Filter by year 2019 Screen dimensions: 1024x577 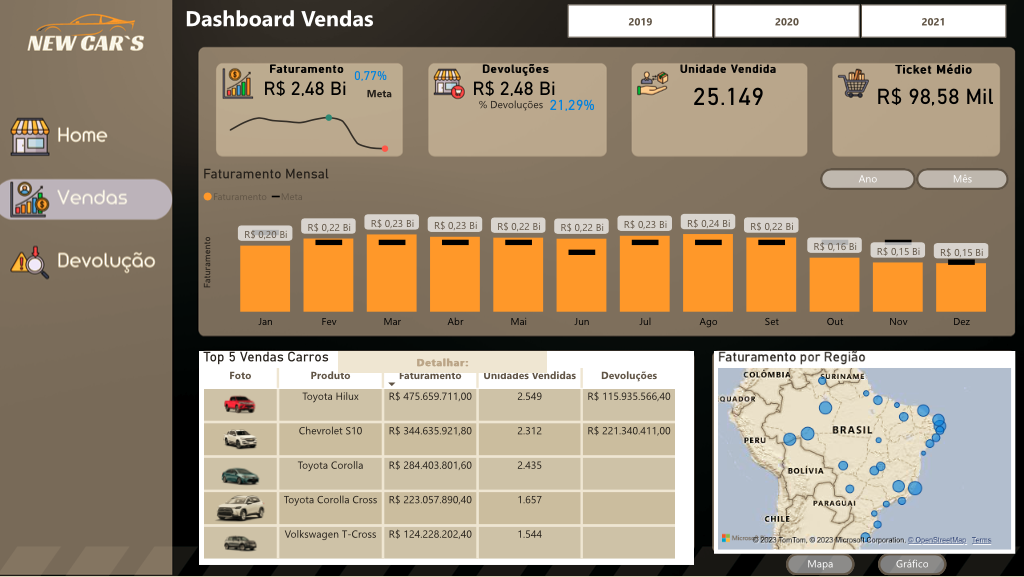(640, 22)
